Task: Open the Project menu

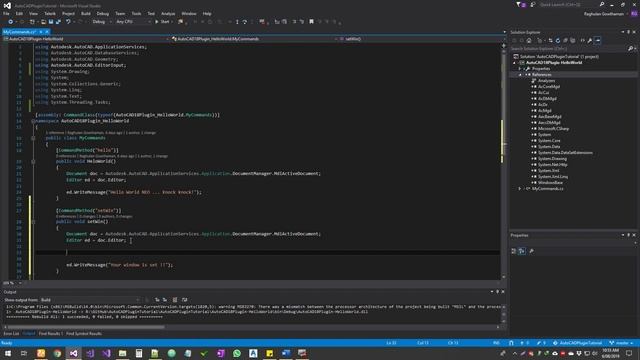Action: click(68, 13)
